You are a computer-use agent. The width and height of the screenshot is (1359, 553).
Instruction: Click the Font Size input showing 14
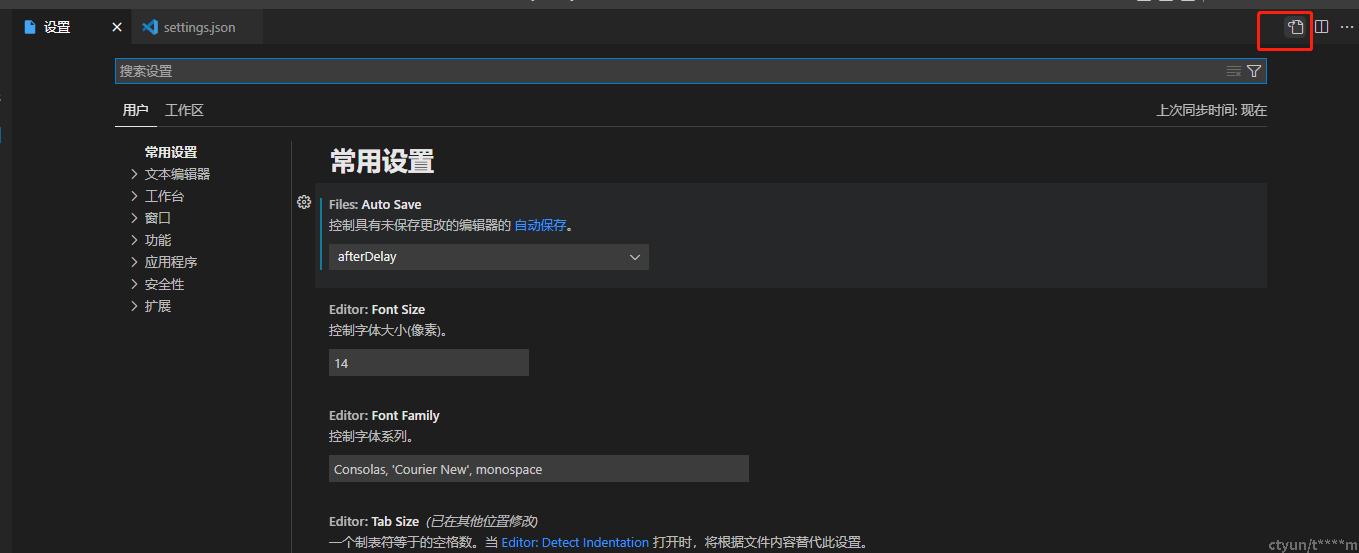[428, 363]
